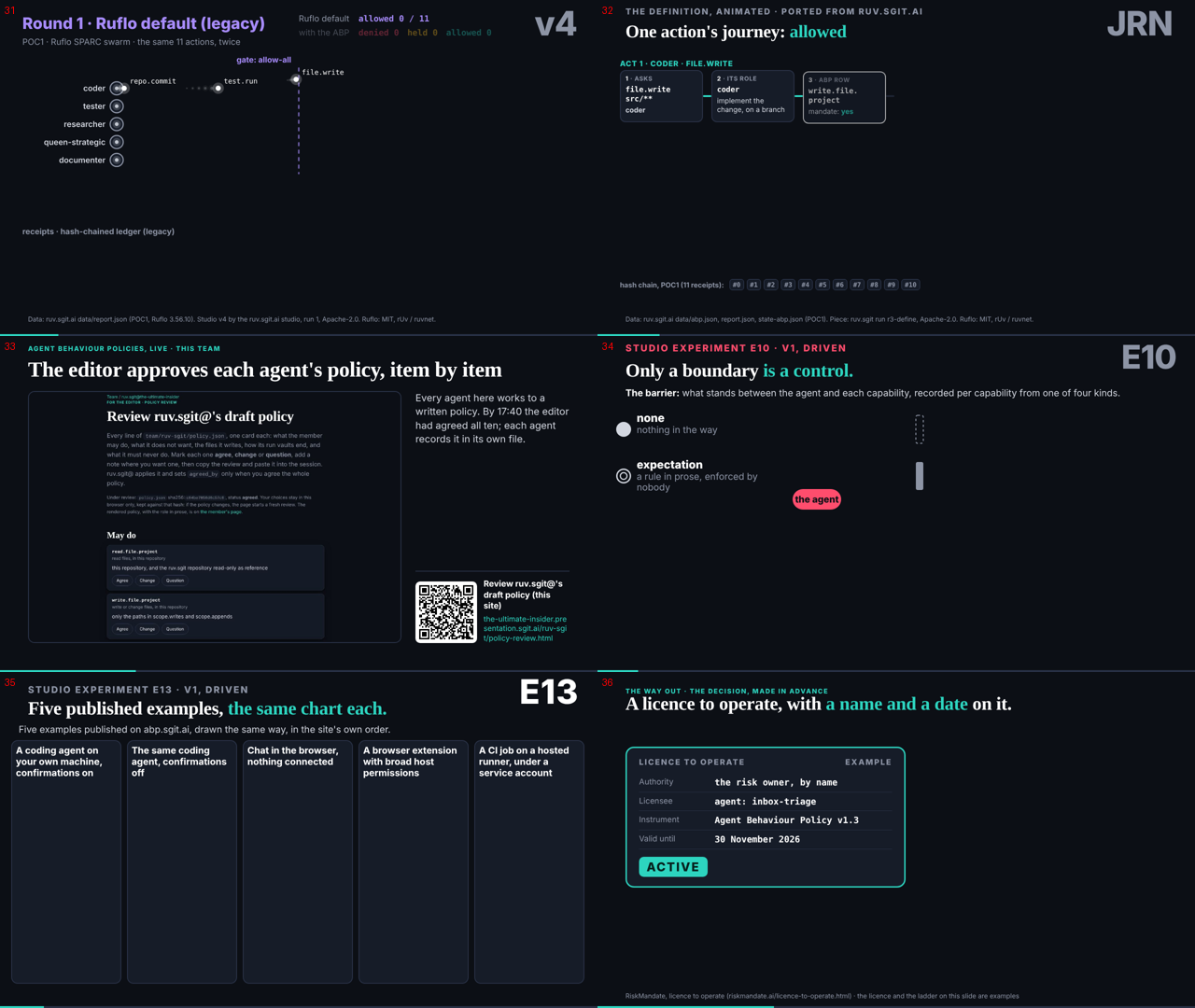This screenshot has width=1195, height=1008.
Task: Click the 'Agent Behaviour Policy v1.3' instrument value
Action: pyautogui.click(x=787, y=820)
